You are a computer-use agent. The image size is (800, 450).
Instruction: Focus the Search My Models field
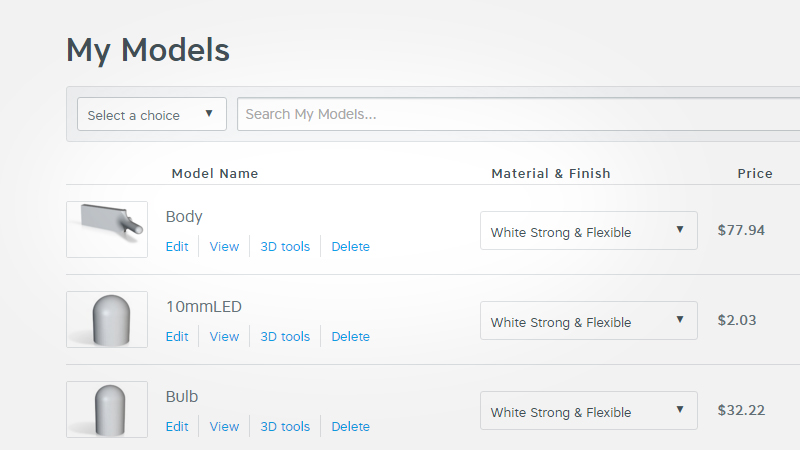click(518, 114)
